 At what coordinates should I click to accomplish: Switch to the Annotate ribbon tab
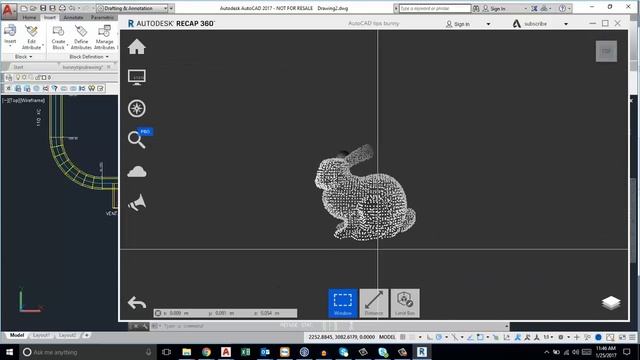click(x=73, y=17)
